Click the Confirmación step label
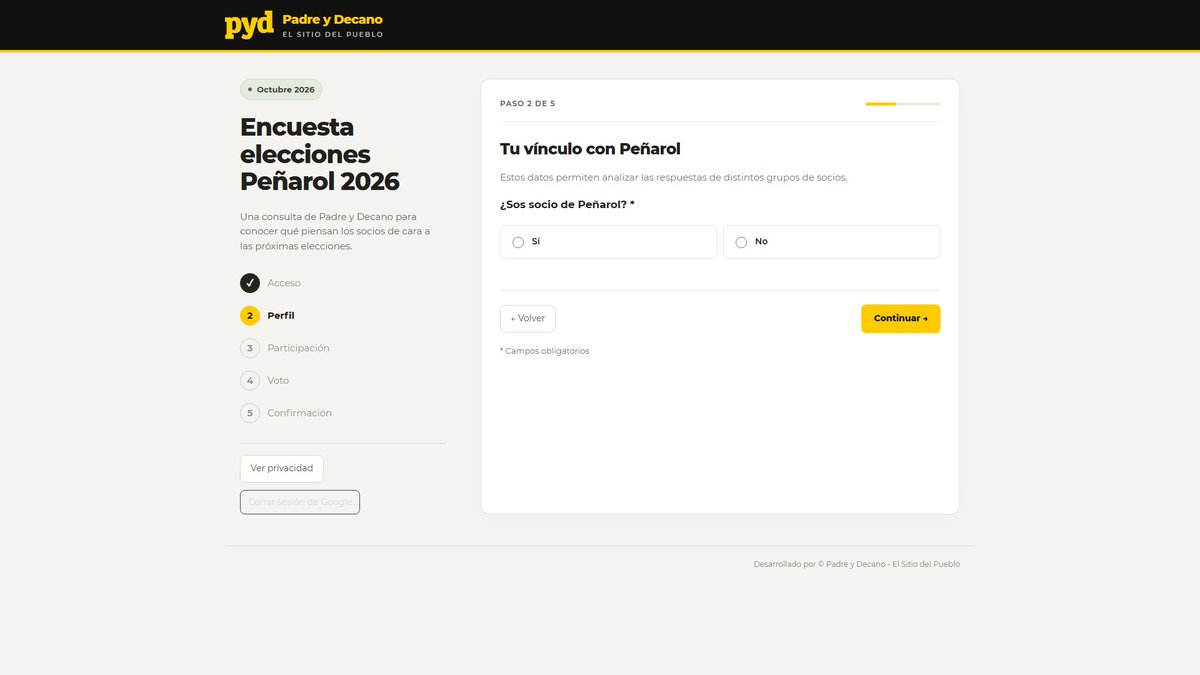The image size is (1200, 675). click(299, 413)
